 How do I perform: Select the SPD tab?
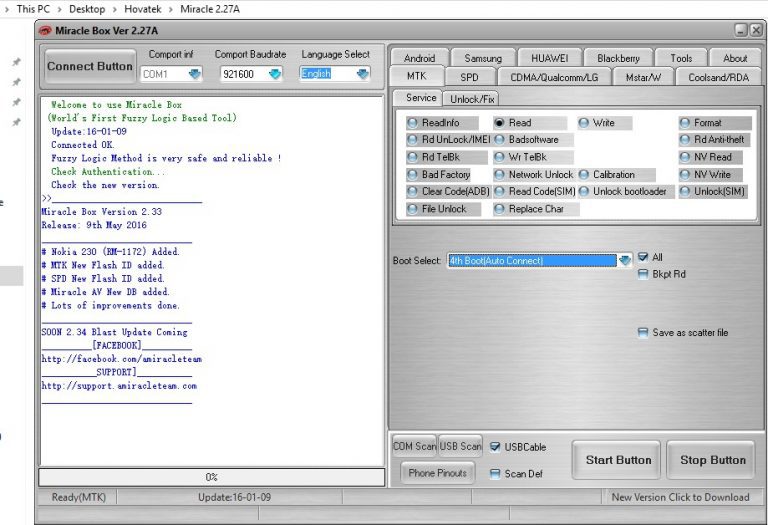pos(469,77)
